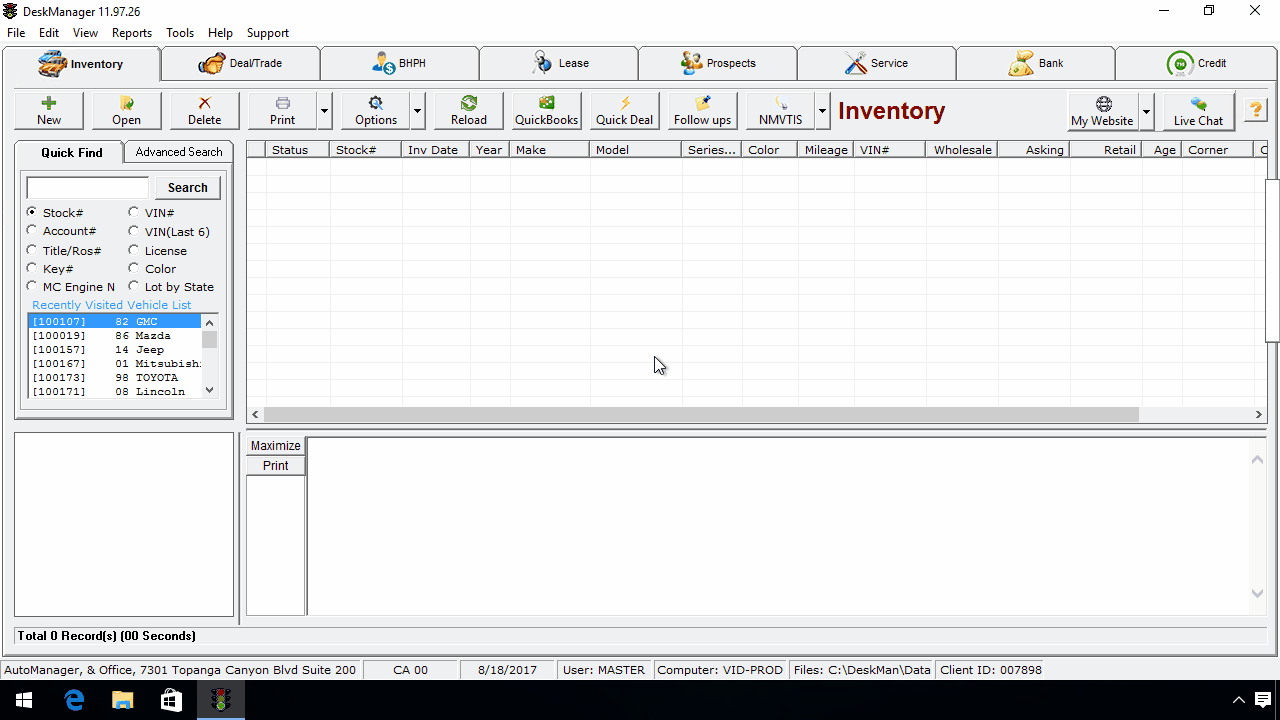Expand the NMVTIS dropdown arrow
Viewport: 1280px width, 720px height.
(822, 111)
